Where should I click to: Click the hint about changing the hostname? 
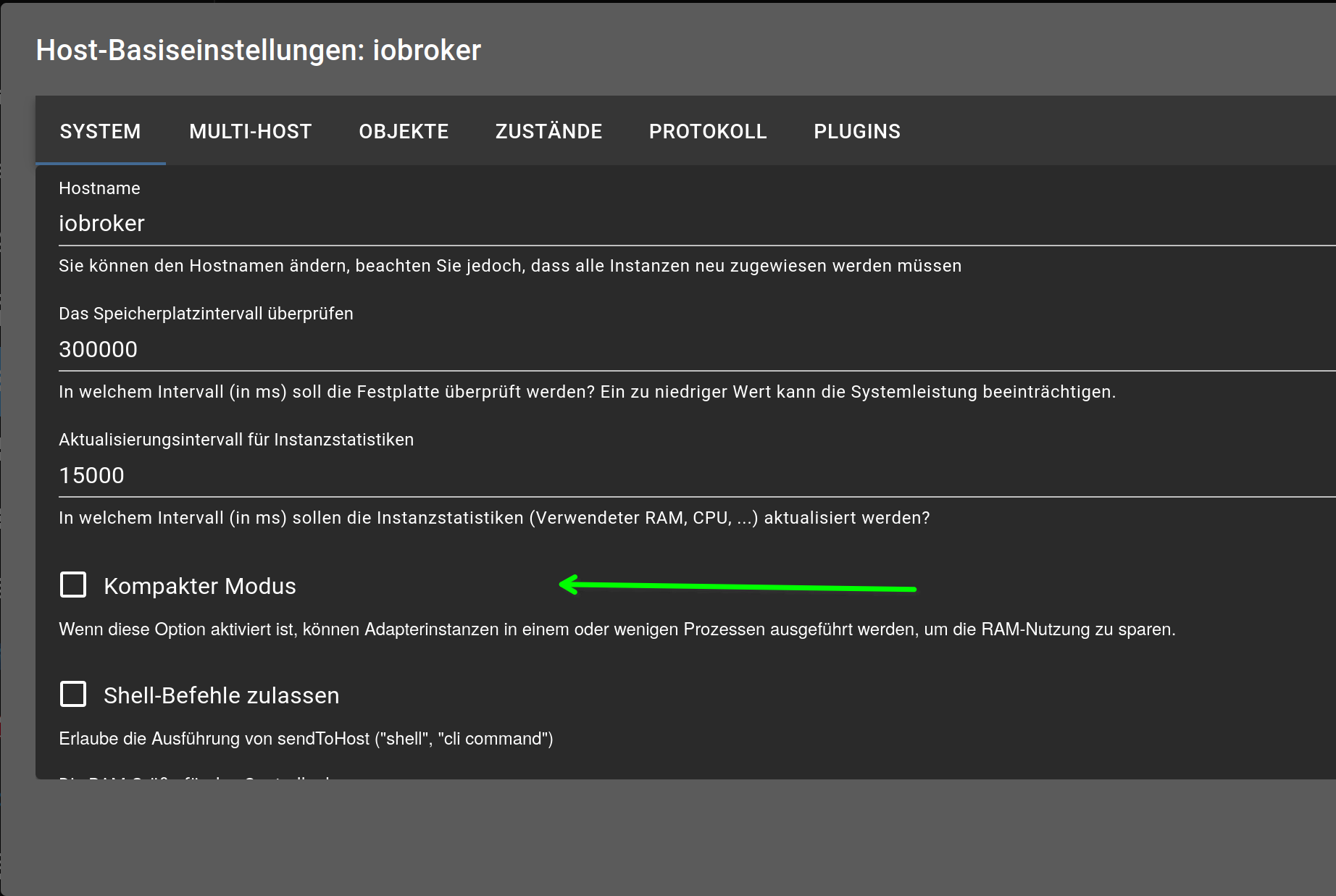[x=510, y=266]
